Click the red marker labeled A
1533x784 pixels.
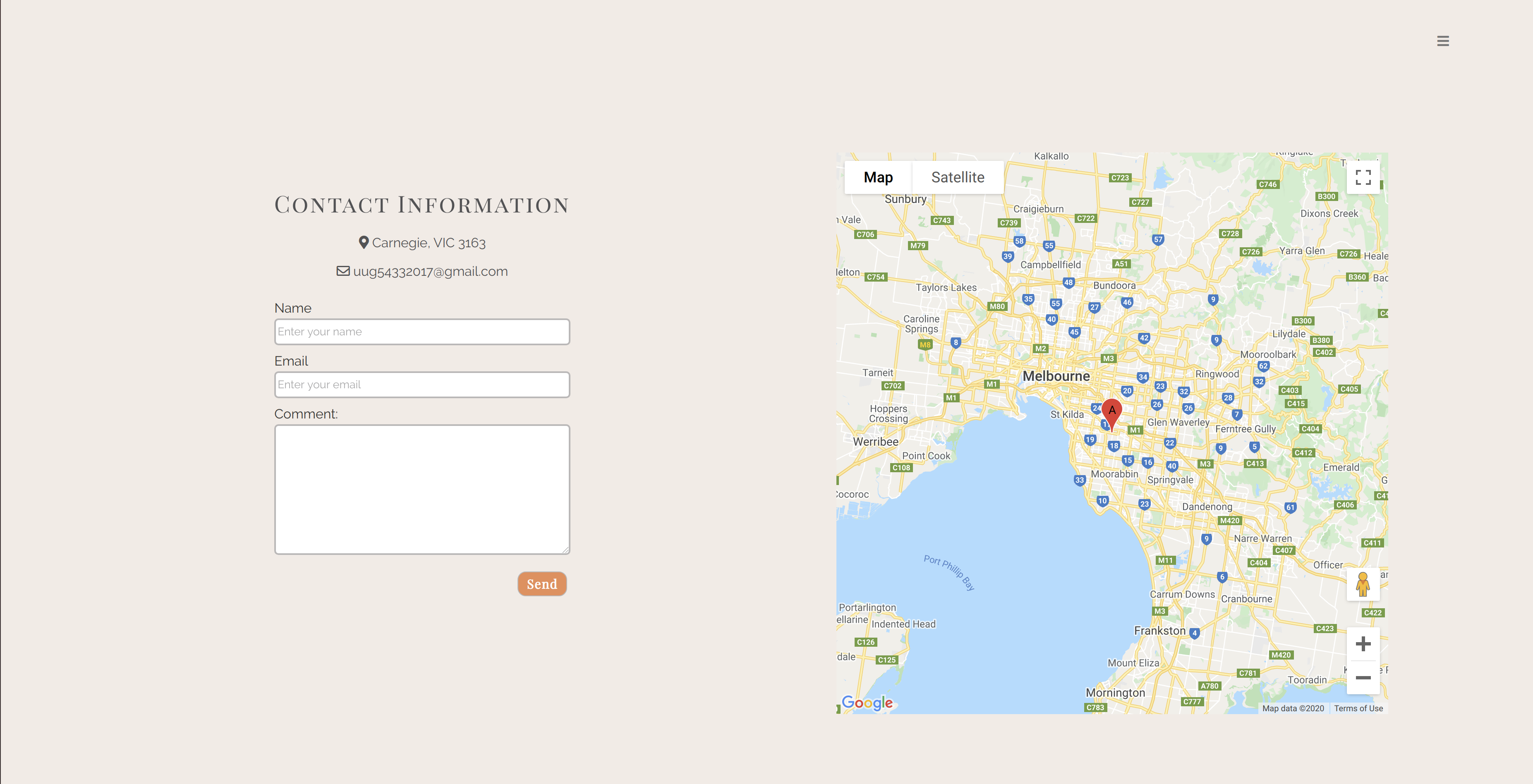point(1111,411)
